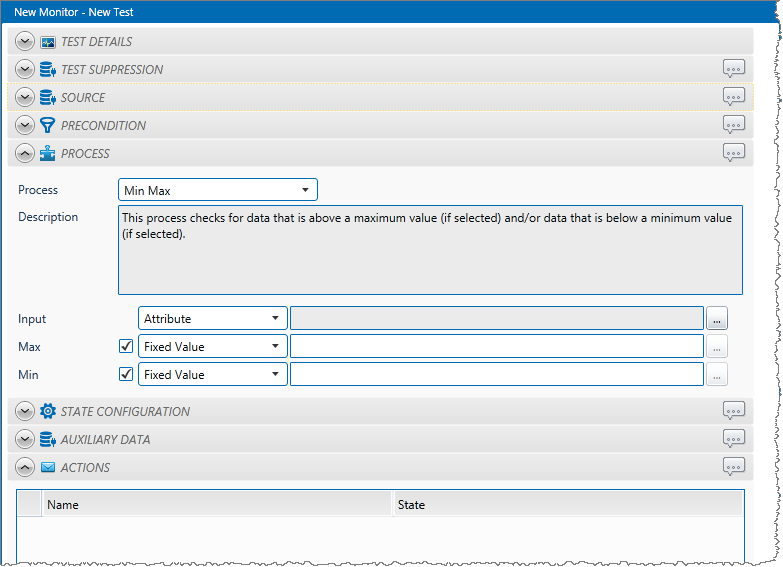Open the Input Attribute type dropdown
Viewport: 783px width, 567px height.
coord(212,319)
